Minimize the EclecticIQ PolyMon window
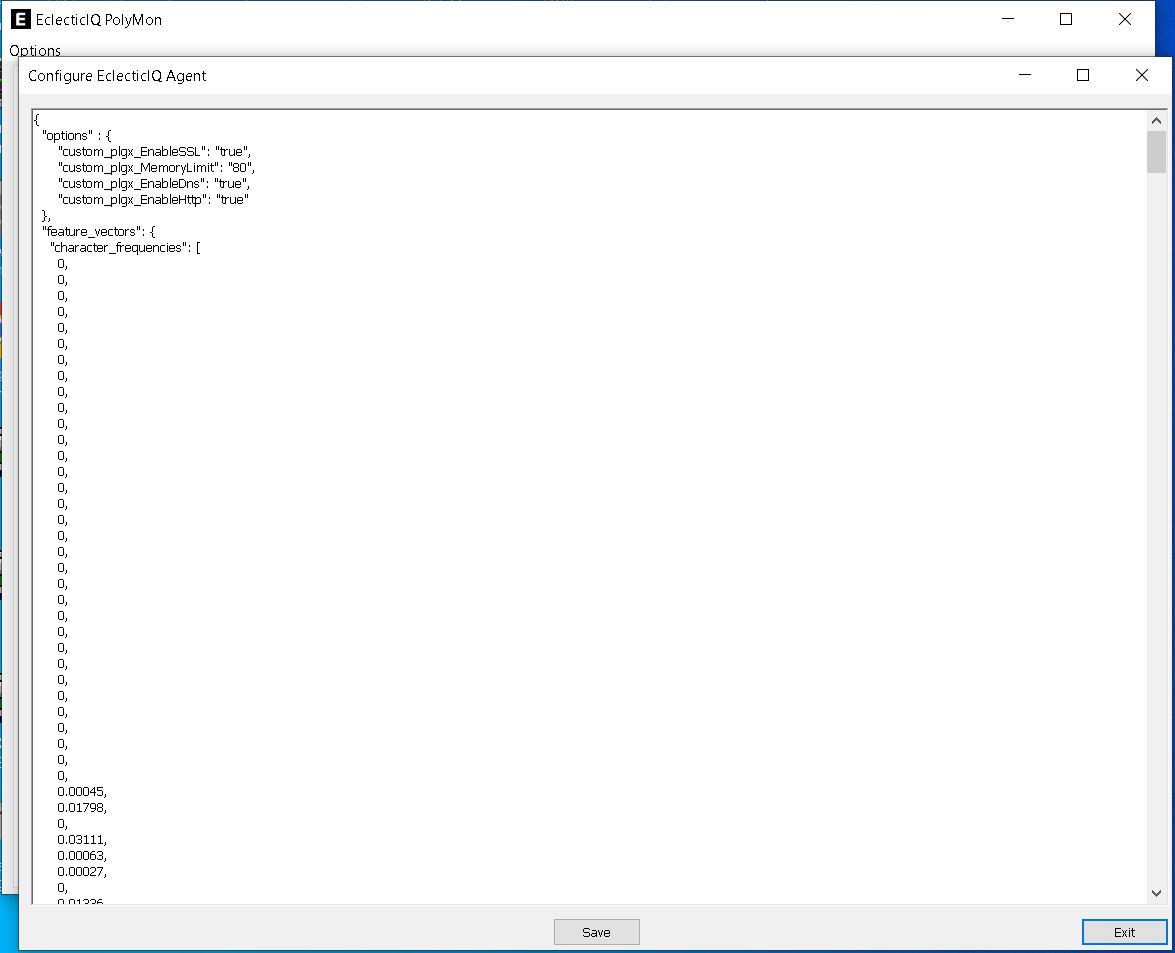Viewport: 1175px width, 953px height. point(1007,19)
